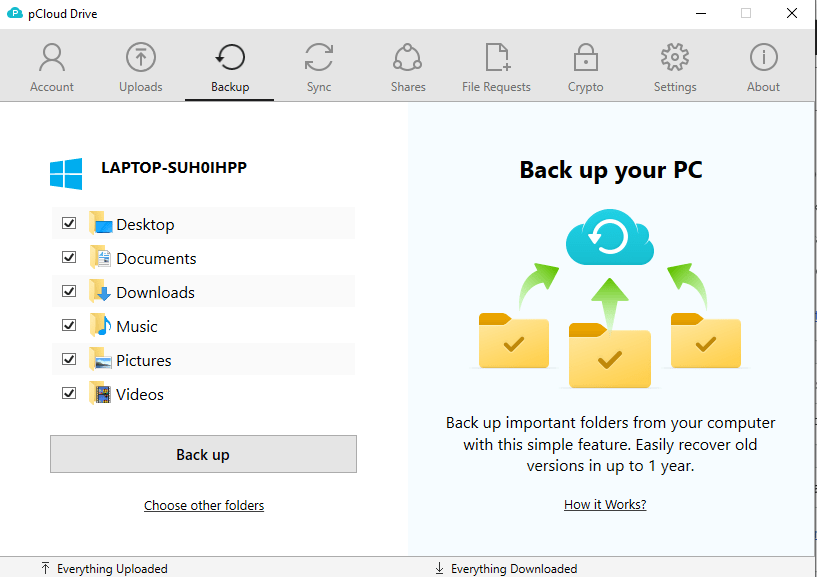
Task: Click the Everything Downloaded status text
Action: point(514,569)
